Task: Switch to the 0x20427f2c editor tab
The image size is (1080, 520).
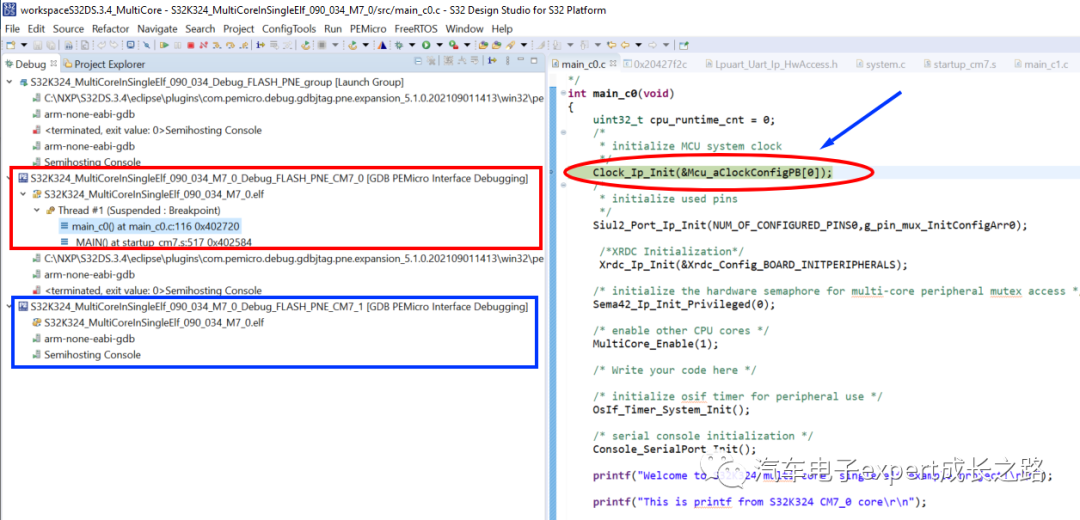Action: coord(656,64)
